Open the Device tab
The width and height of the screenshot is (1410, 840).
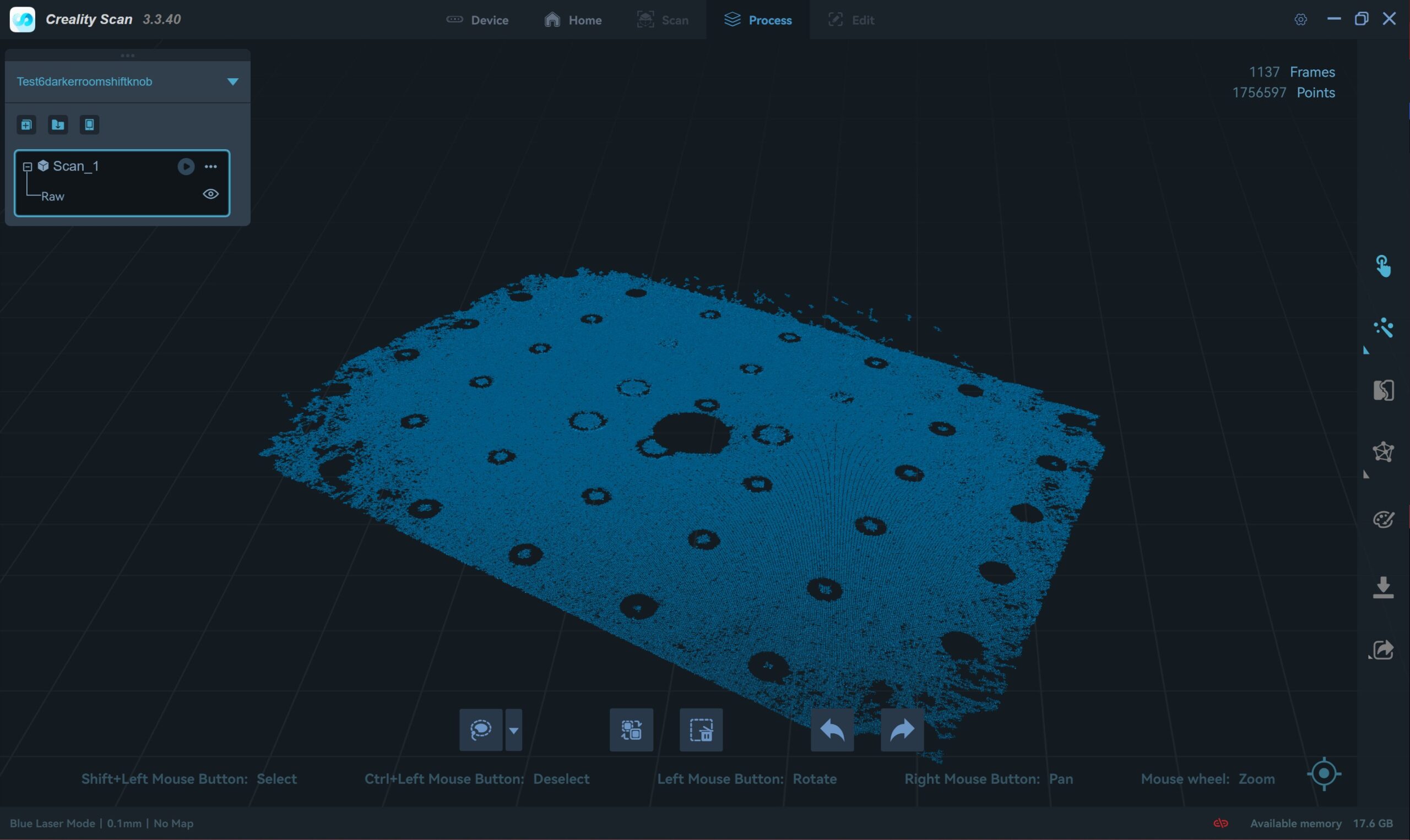click(x=478, y=20)
